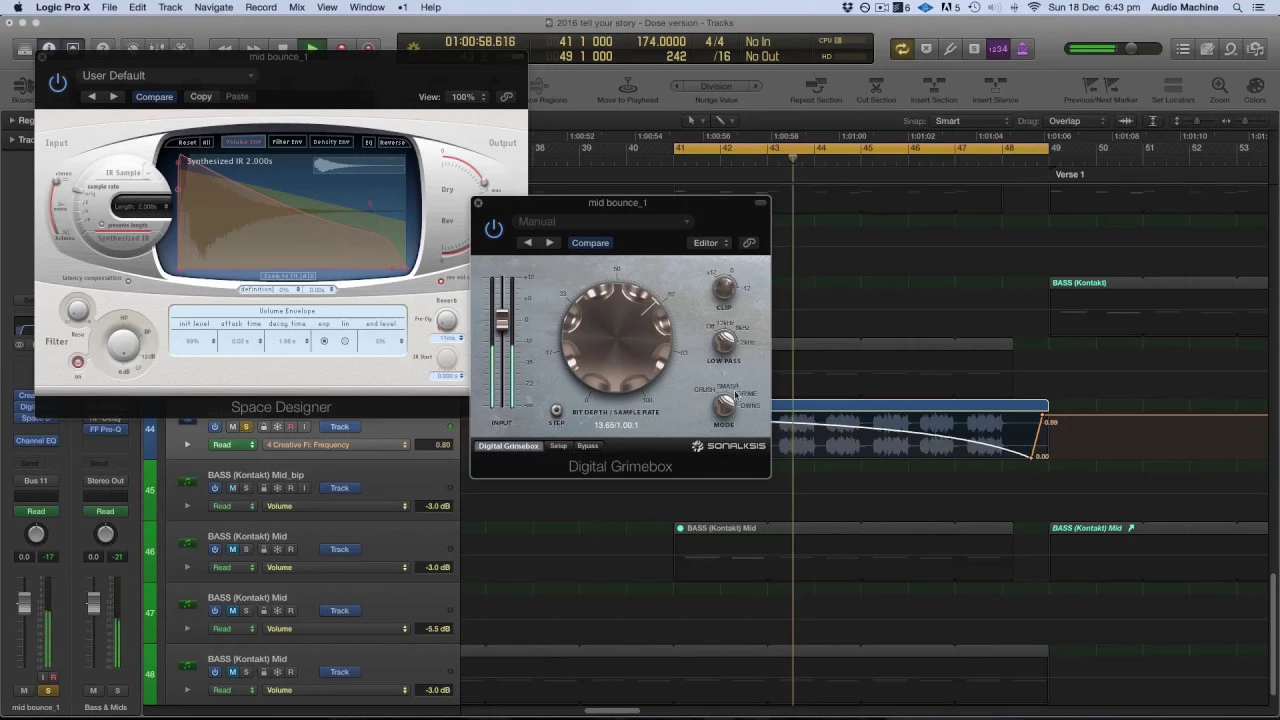Toggle the Solo button in the control bar
Screen dimensions: 1280x720
(x=974, y=49)
